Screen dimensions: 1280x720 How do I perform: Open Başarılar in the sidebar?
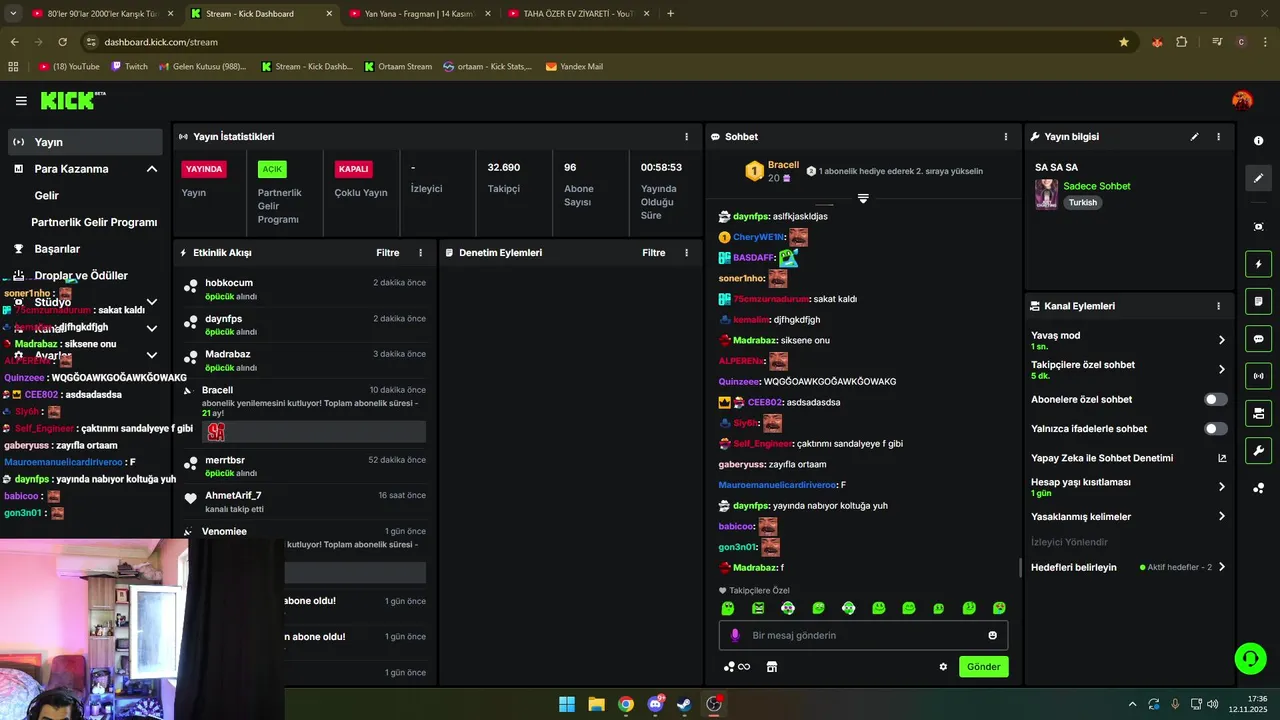point(57,249)
